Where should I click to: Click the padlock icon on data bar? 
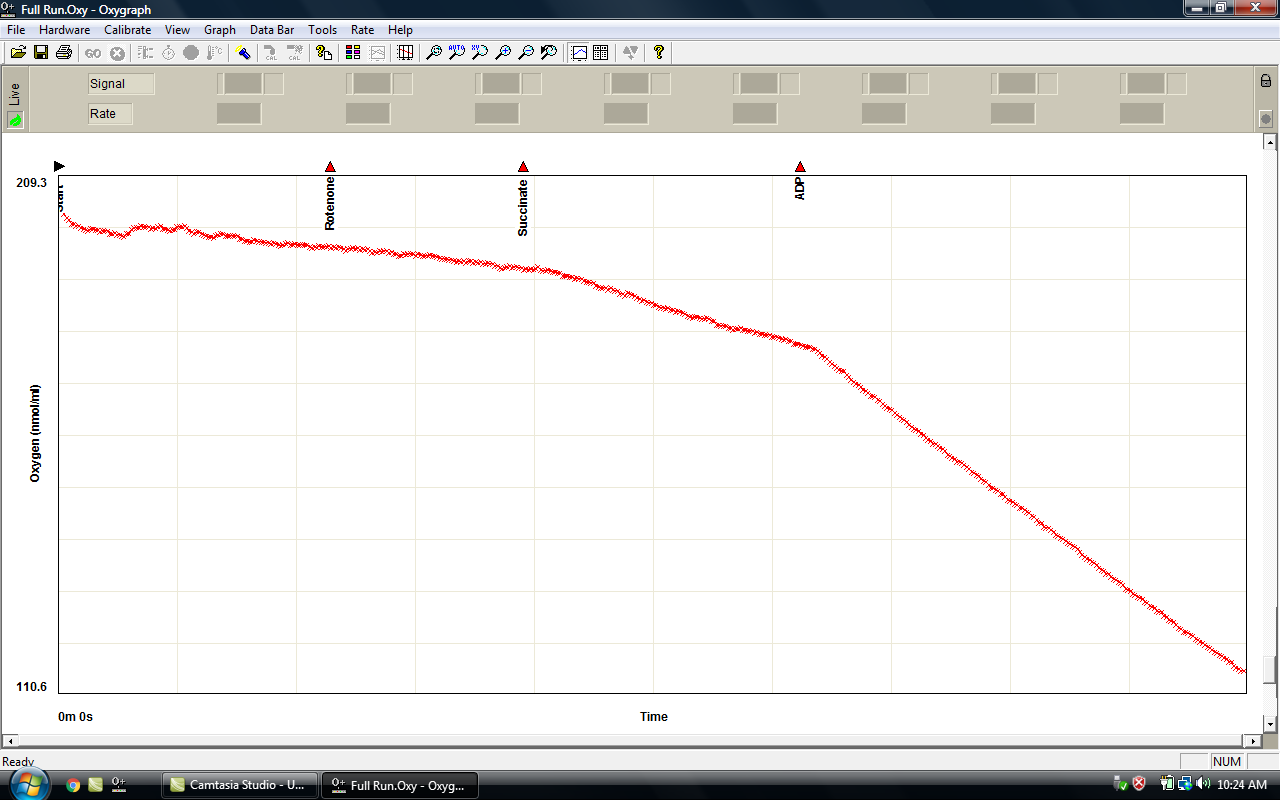click(1265, 81)
